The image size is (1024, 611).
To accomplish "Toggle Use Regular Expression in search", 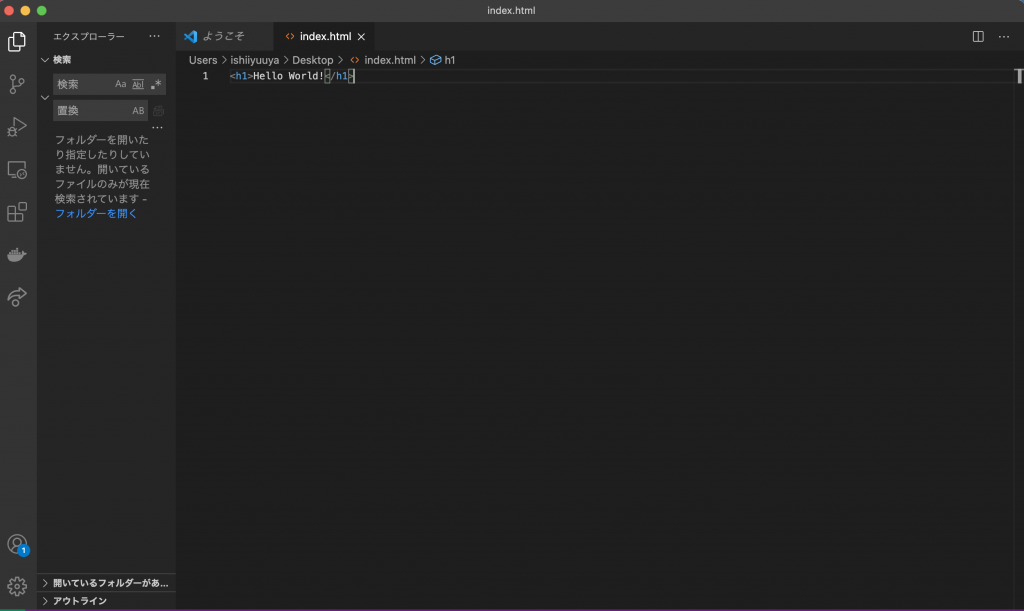I will coord(156,85).
